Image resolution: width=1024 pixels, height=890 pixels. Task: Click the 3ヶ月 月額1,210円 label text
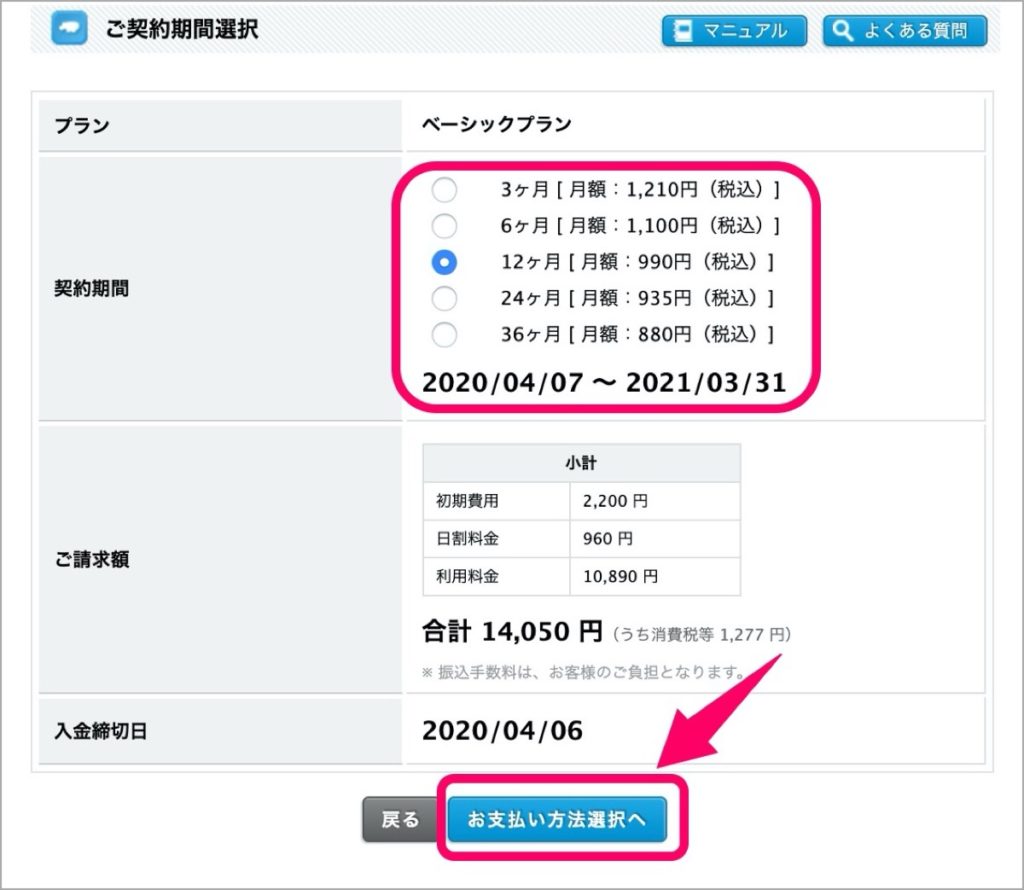click(x=640, y=189)
